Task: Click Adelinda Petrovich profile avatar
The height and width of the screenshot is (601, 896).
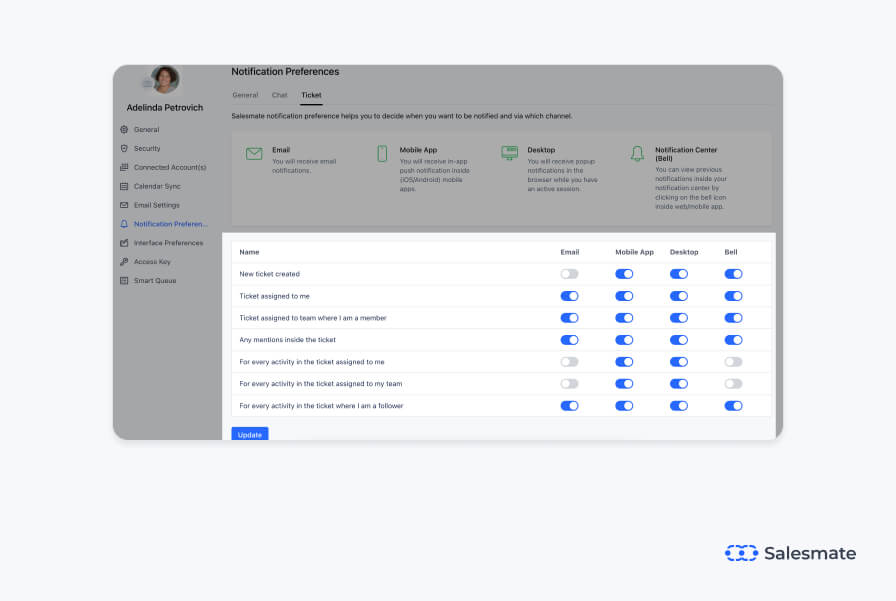Action: coord(165,80)
